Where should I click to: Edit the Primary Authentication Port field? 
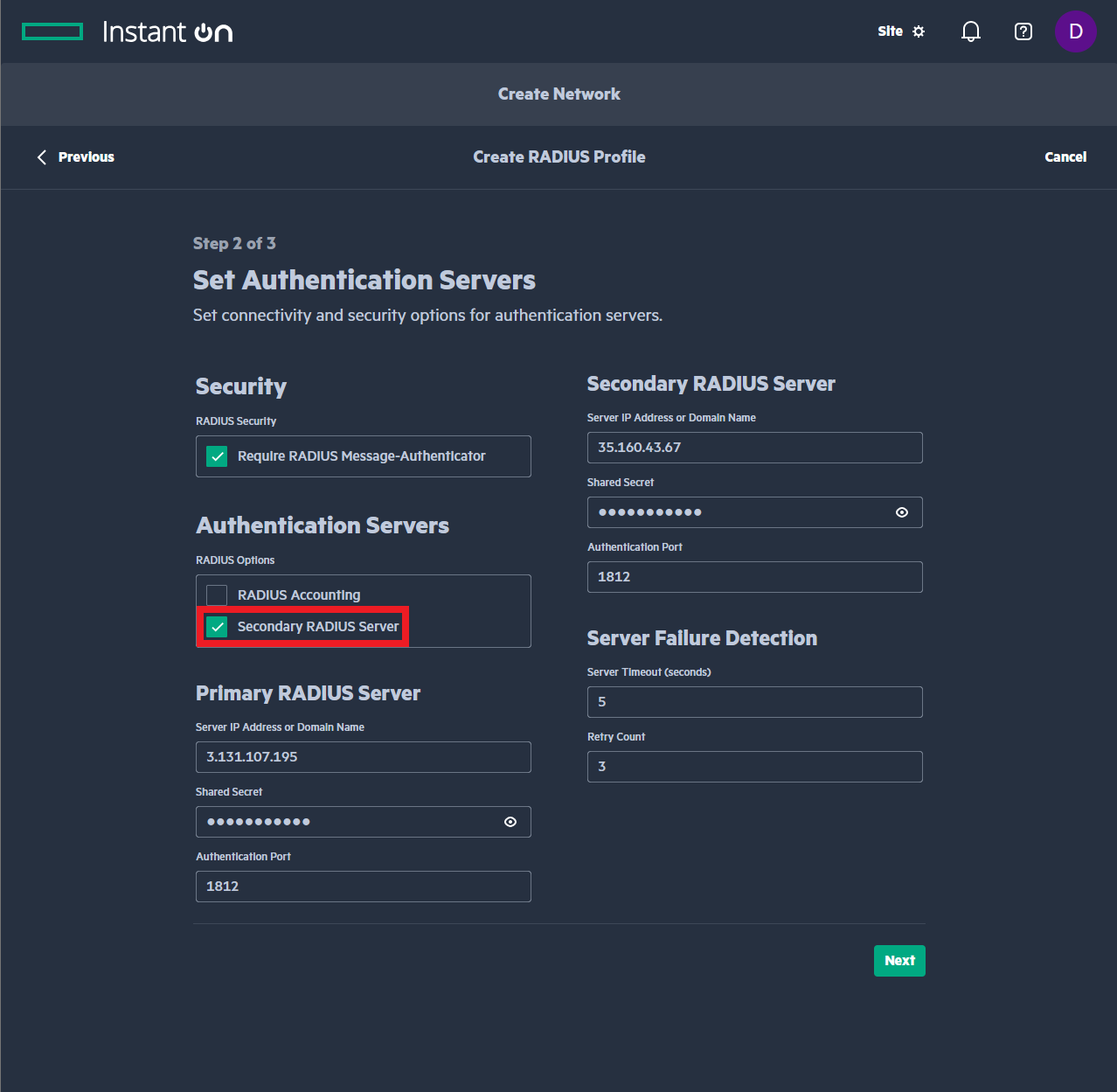pyautogui.click(x=364, y=887)
